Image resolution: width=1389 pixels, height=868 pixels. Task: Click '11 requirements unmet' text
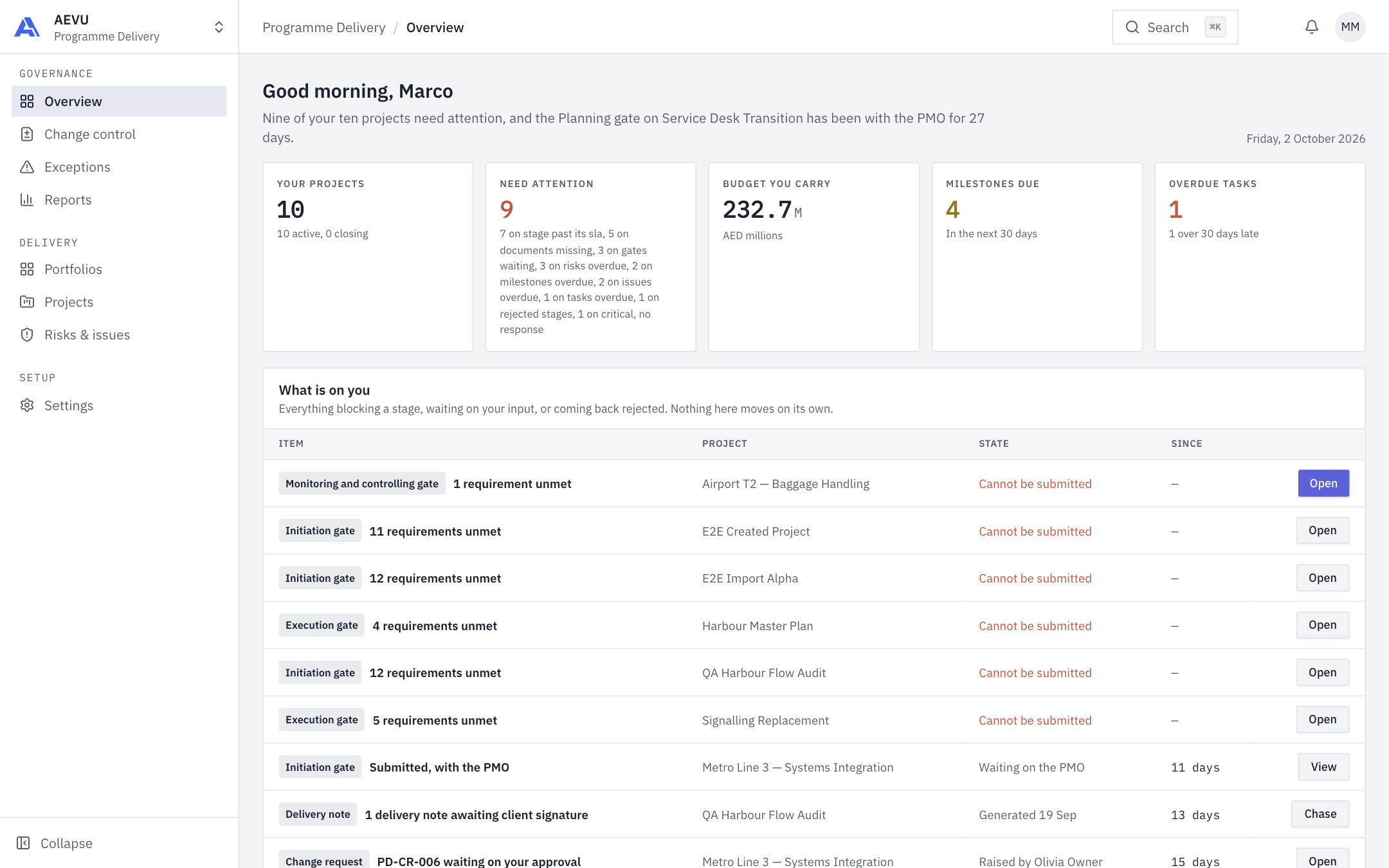435,531
